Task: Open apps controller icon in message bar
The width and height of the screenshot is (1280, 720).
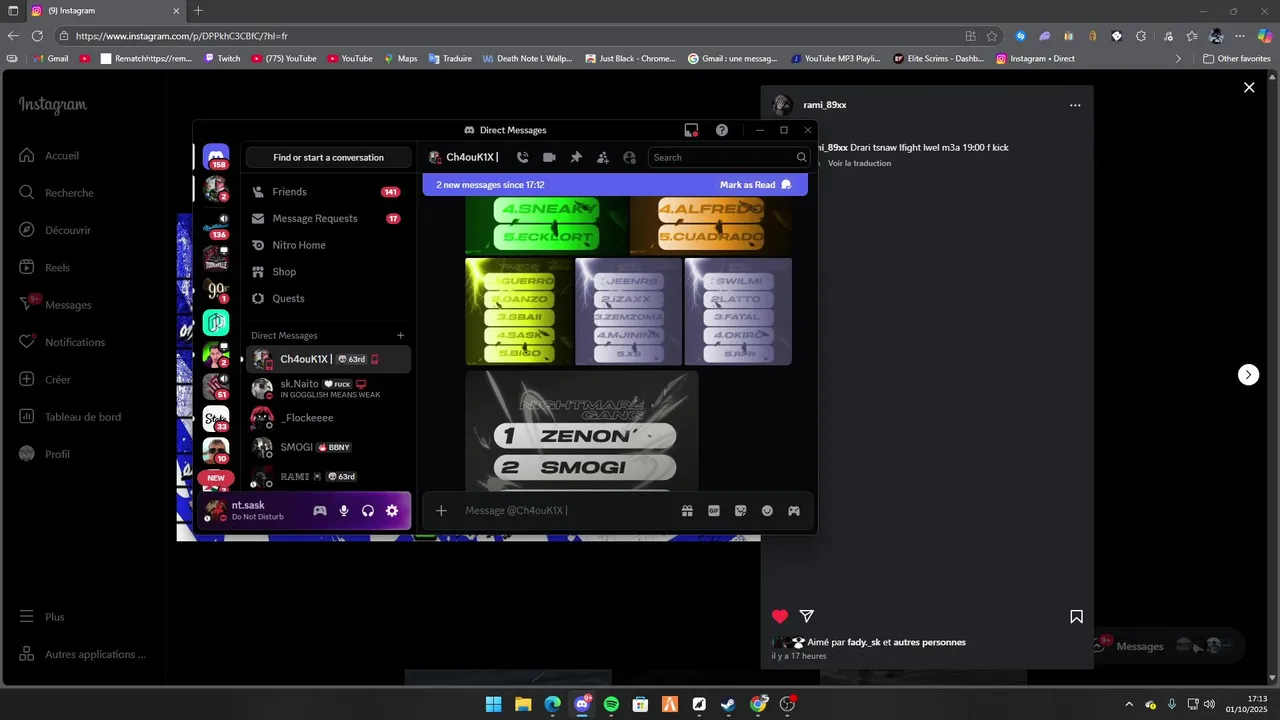Action: (x=793, y=510)
